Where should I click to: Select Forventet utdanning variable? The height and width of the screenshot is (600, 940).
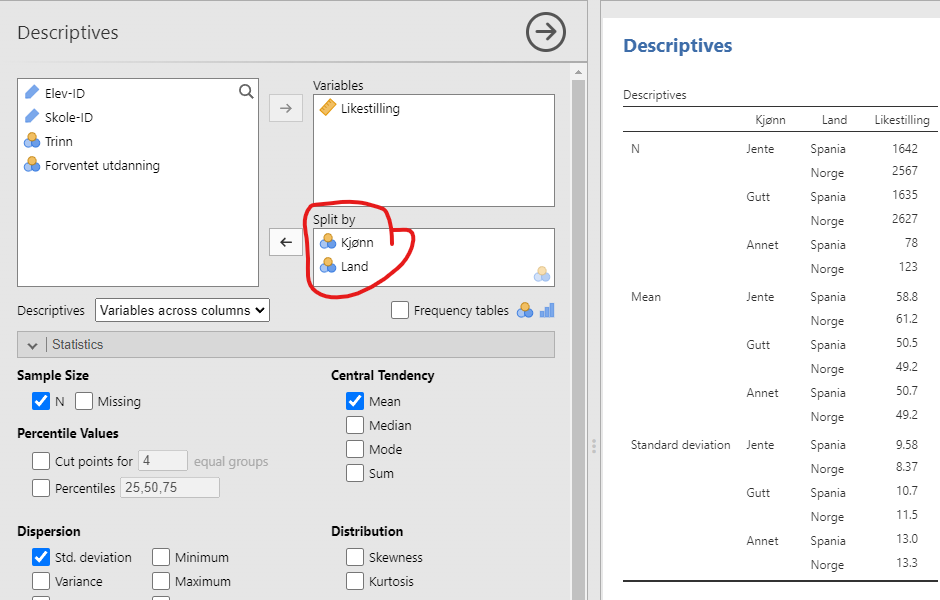point(101,165)
